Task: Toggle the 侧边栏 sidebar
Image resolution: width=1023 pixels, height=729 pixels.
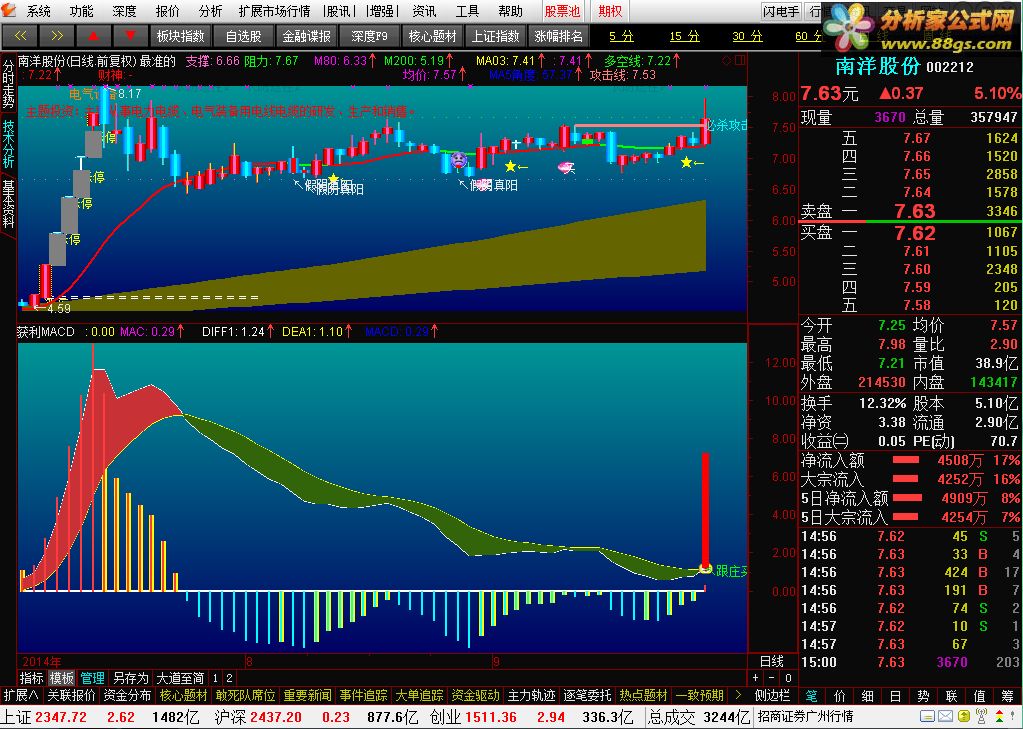Action: point(772,696)
